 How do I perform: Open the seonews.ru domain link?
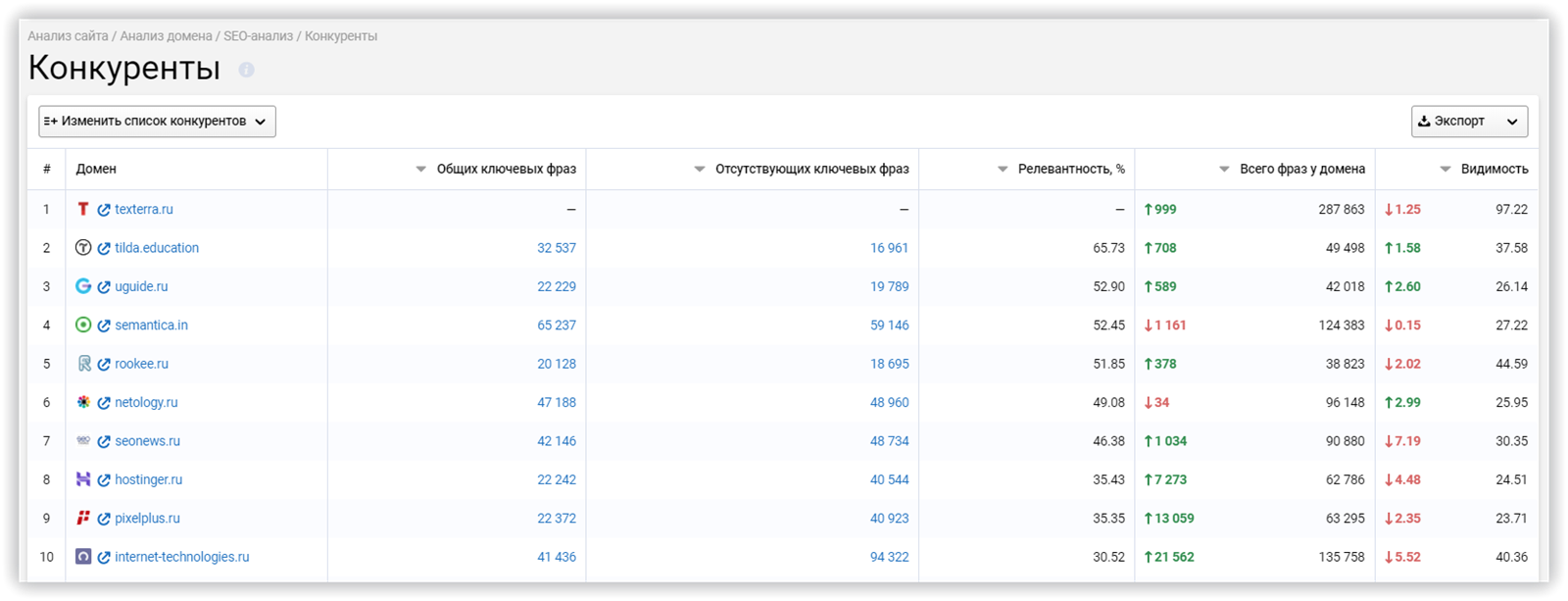(x=147, y=441)
